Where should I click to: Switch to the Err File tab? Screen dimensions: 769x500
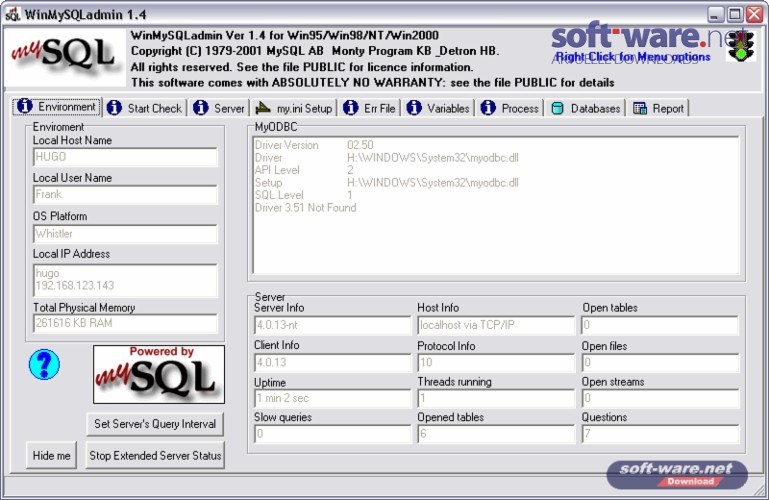[370, 108]
